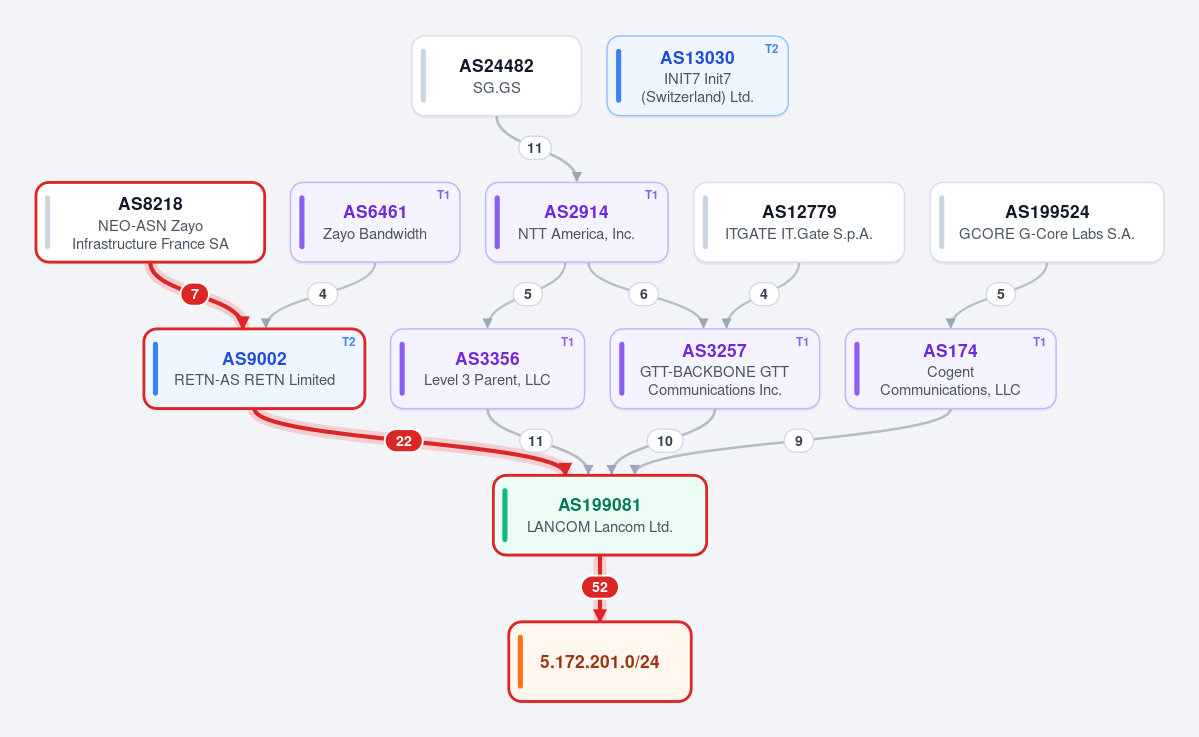Click the AS13030 INIT7 node
The height and width of the screenshot is (737, 1199).
[x=697, y=76]
